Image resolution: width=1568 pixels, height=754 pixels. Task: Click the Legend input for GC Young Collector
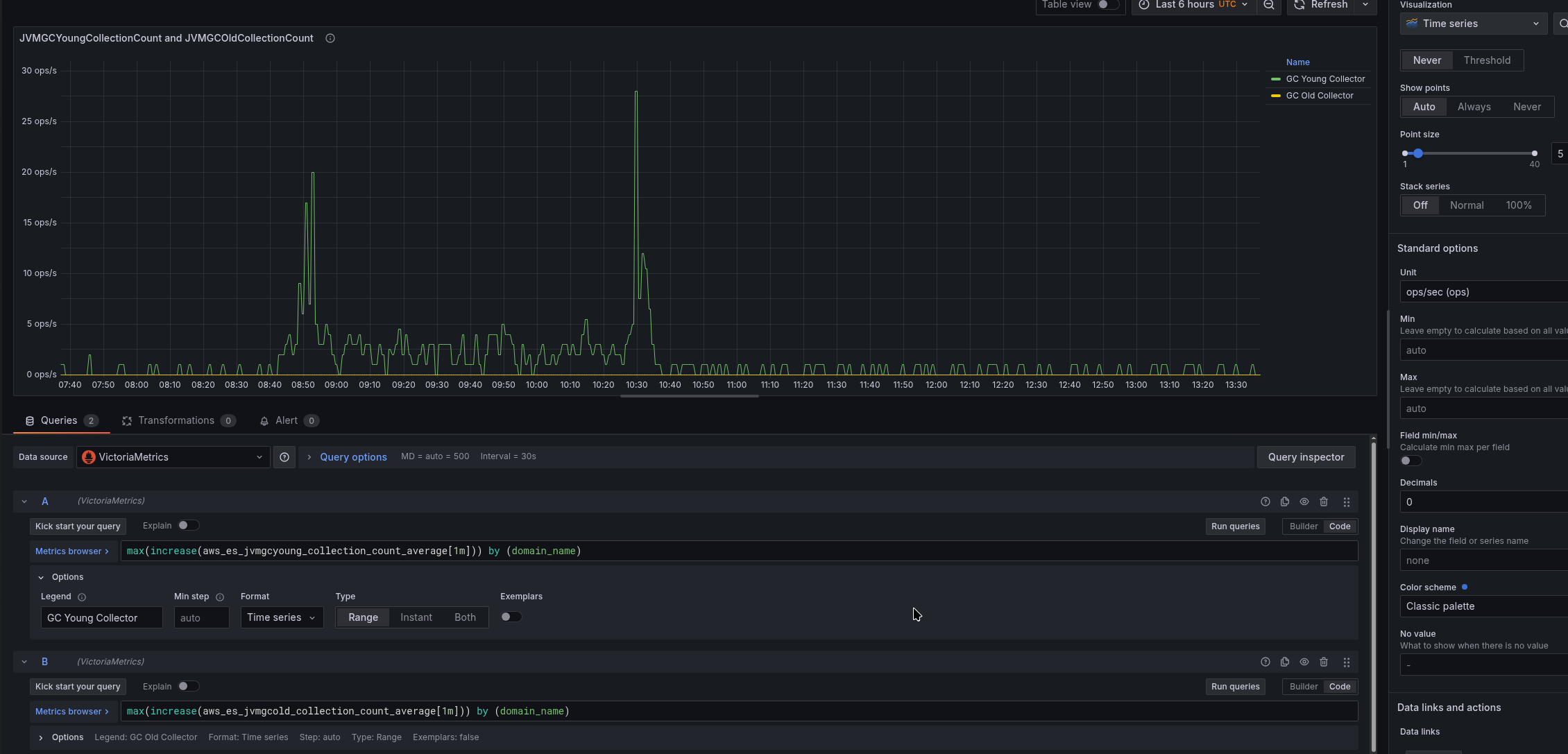click(x=101, y=617)
